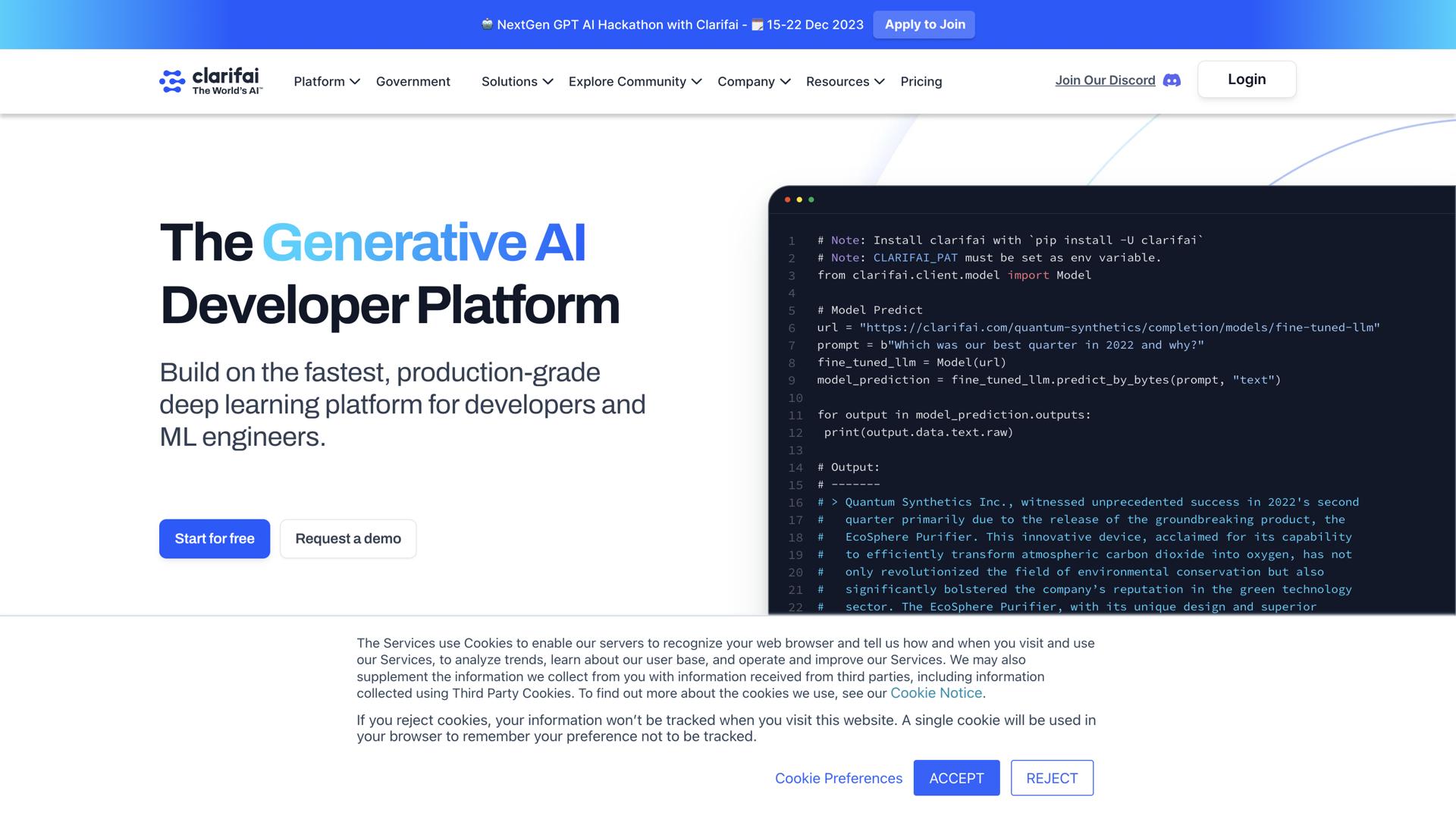Click the Discord icon
This screenshot has width=1456, height=819.
click(1172, 80)
